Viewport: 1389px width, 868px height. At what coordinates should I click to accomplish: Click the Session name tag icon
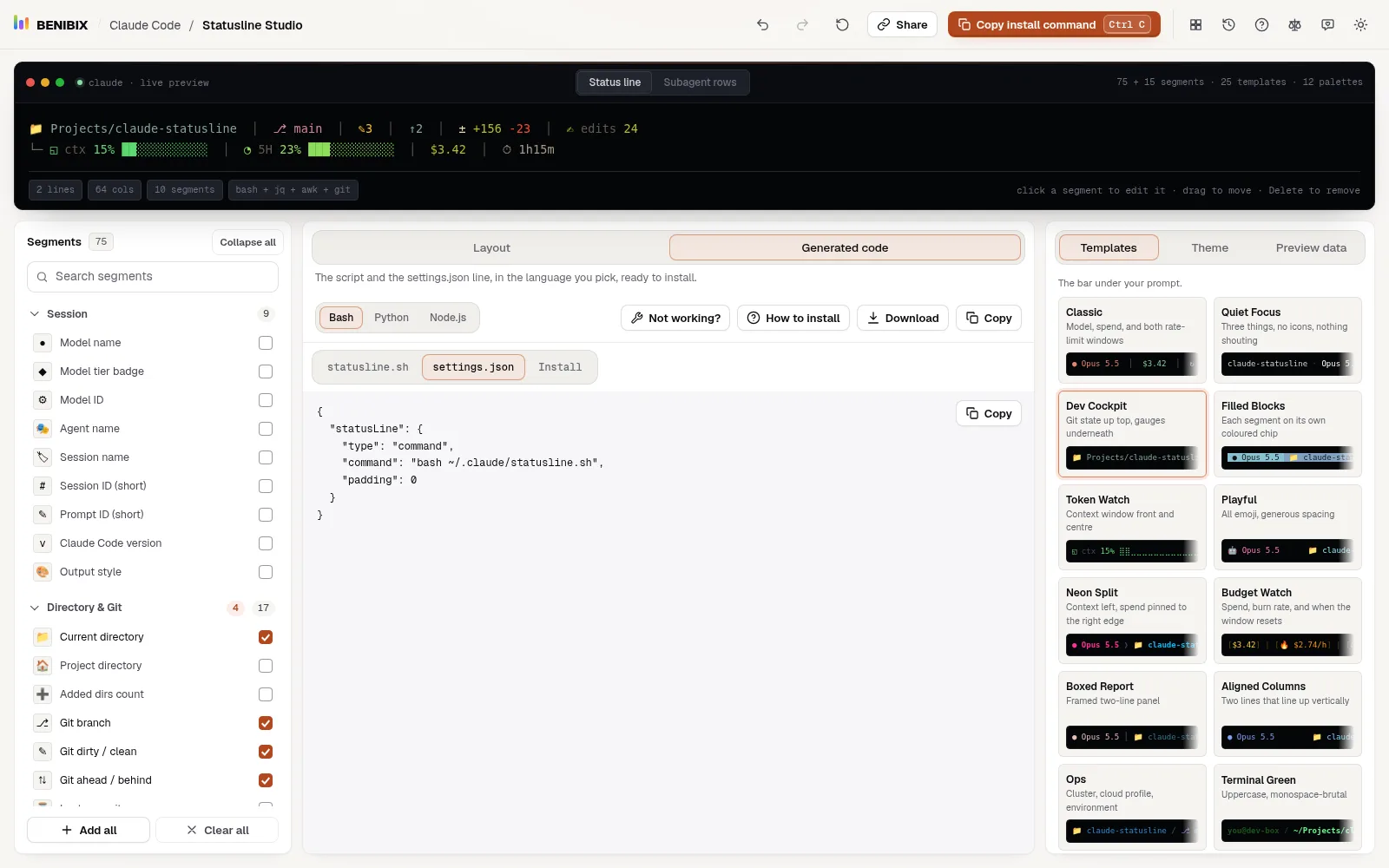point(43,457)
